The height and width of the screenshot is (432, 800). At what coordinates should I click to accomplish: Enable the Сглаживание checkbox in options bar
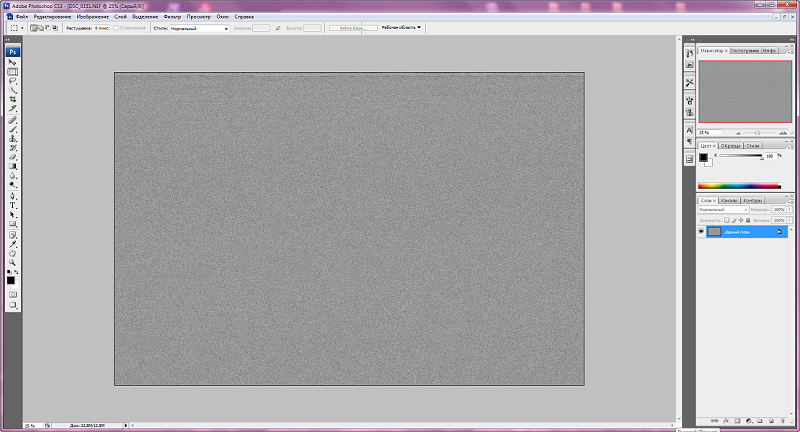(116, 28)
